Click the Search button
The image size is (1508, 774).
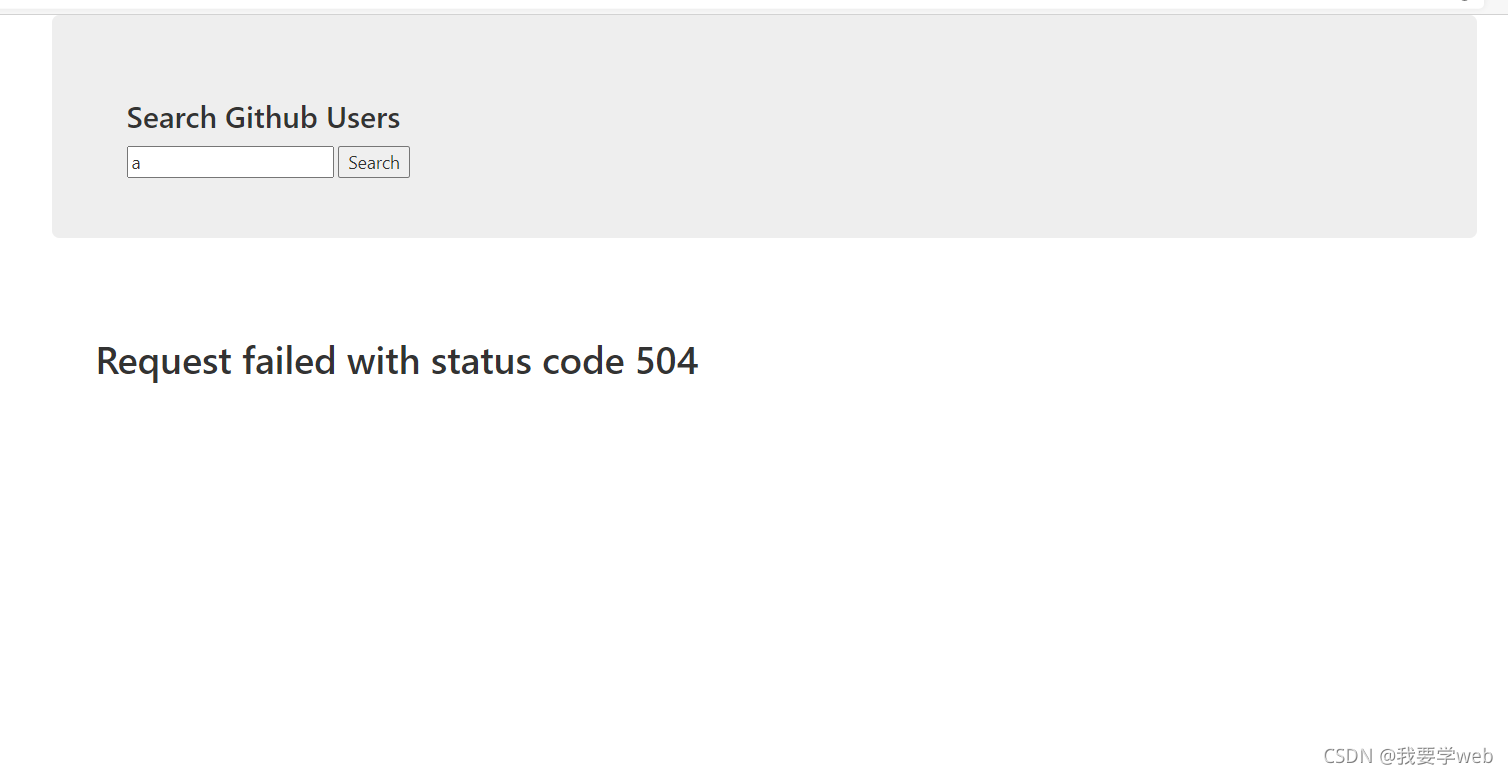click(x=373, y=162)
